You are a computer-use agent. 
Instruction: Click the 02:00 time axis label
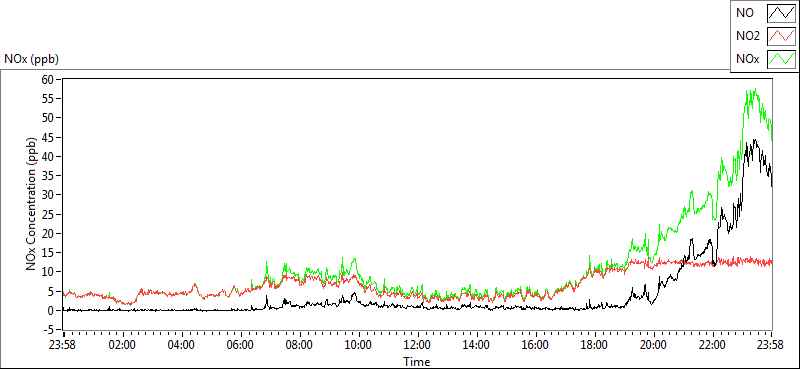point(122,344)
